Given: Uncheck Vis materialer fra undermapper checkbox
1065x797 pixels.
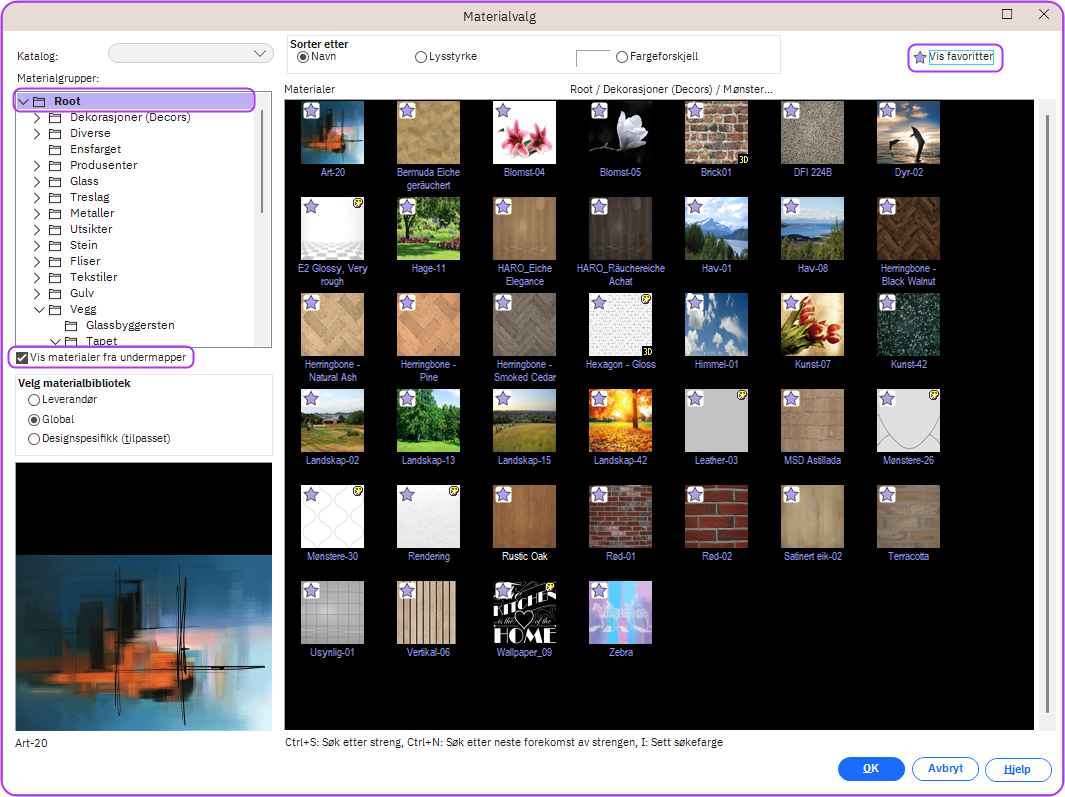Looking at the screenshot, I should pos(22,357).
